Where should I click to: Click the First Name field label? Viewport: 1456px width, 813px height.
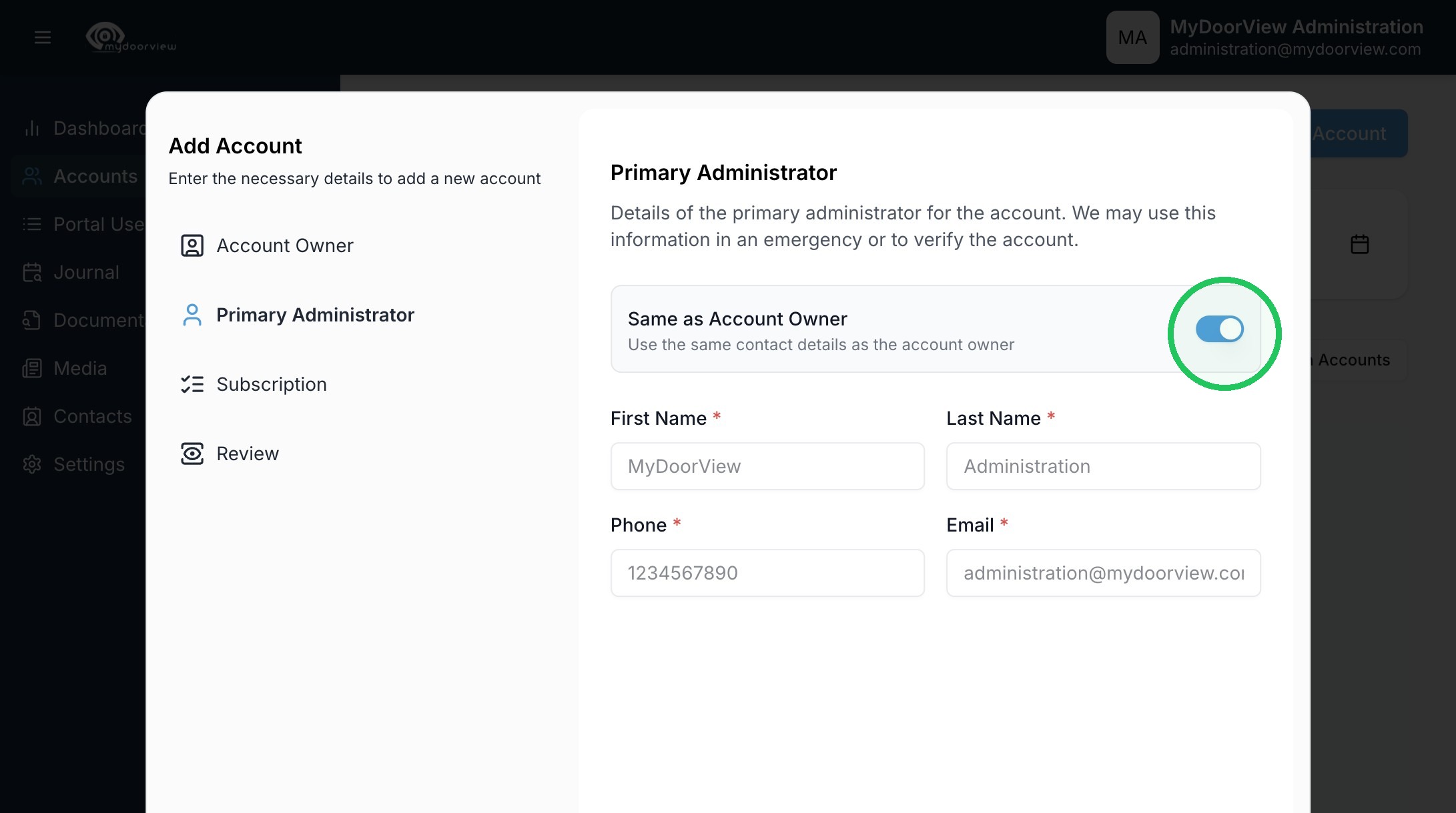[x=659, y=418]
